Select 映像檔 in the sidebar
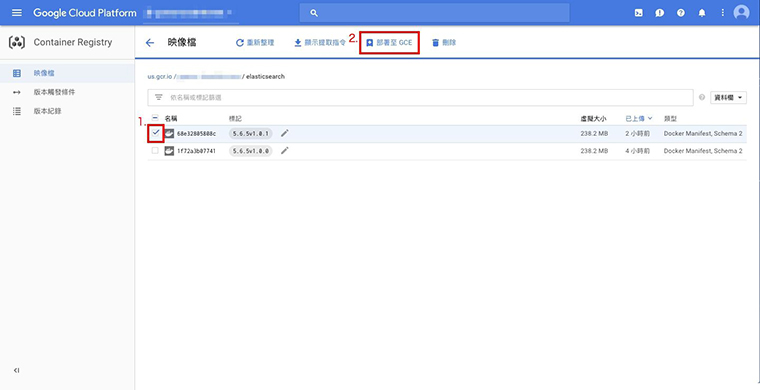This screenshot has width=760, height=390. pyautogui.click(x=67, y=73)
